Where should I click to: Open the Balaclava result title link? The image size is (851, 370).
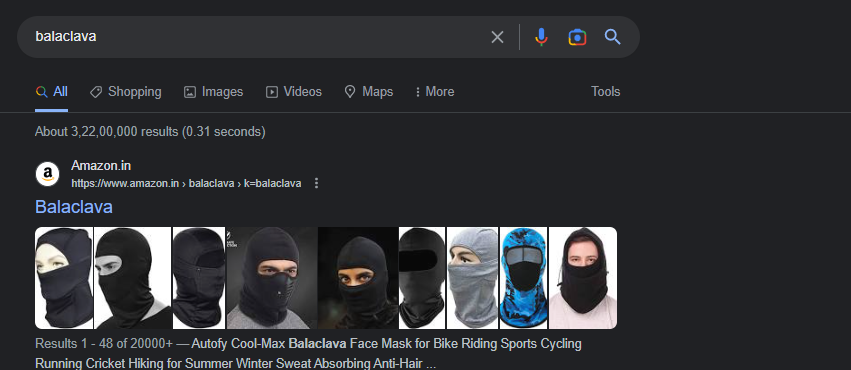(x=74, y=207)
